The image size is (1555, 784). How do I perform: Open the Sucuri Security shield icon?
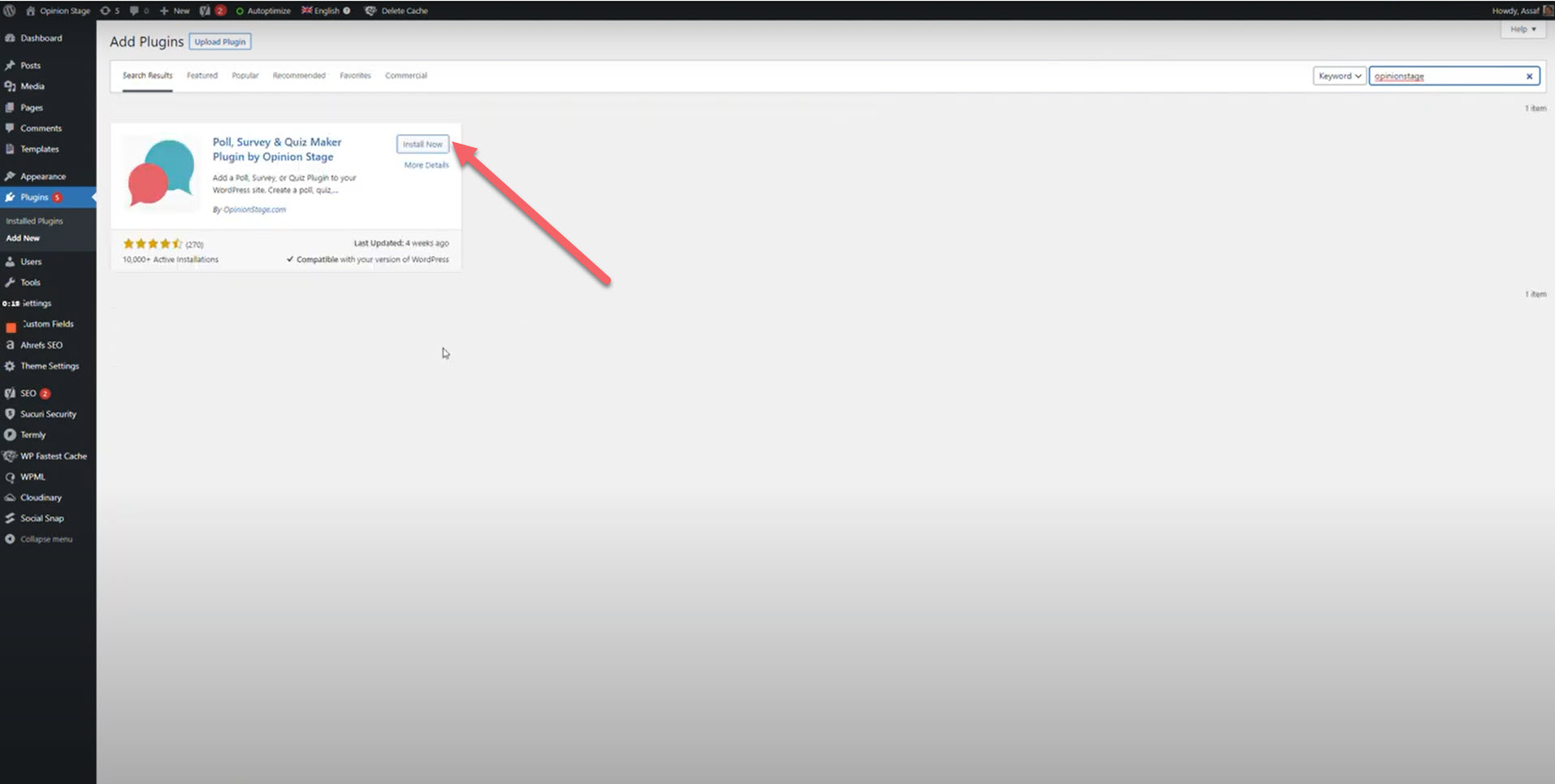10,414
